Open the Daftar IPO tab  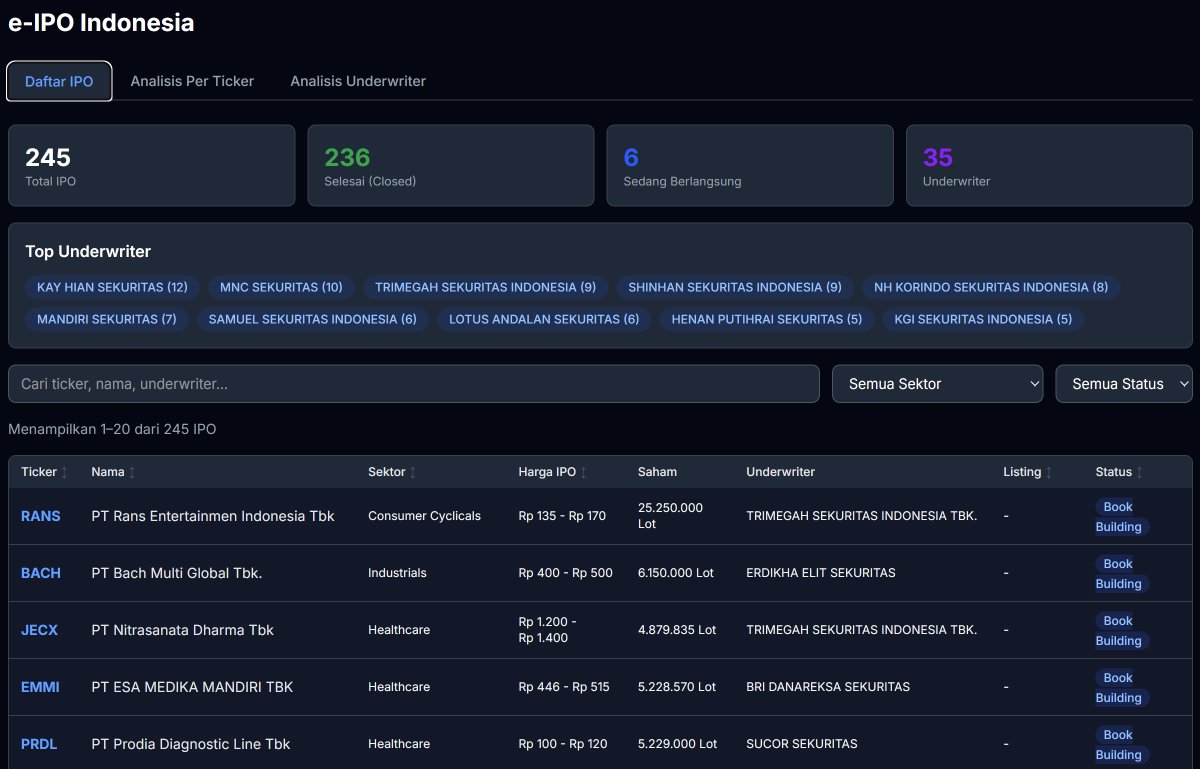59,81
